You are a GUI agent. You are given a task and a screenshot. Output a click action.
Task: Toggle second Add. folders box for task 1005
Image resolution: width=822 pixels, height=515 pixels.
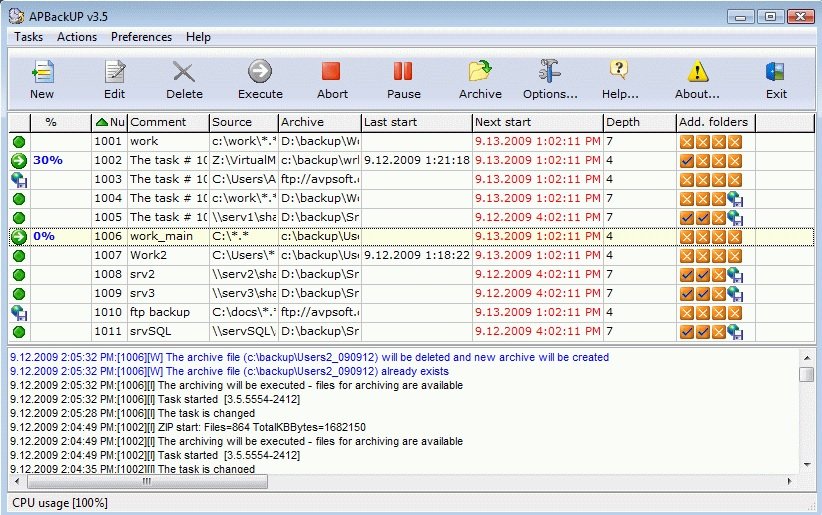coord(703,218)
